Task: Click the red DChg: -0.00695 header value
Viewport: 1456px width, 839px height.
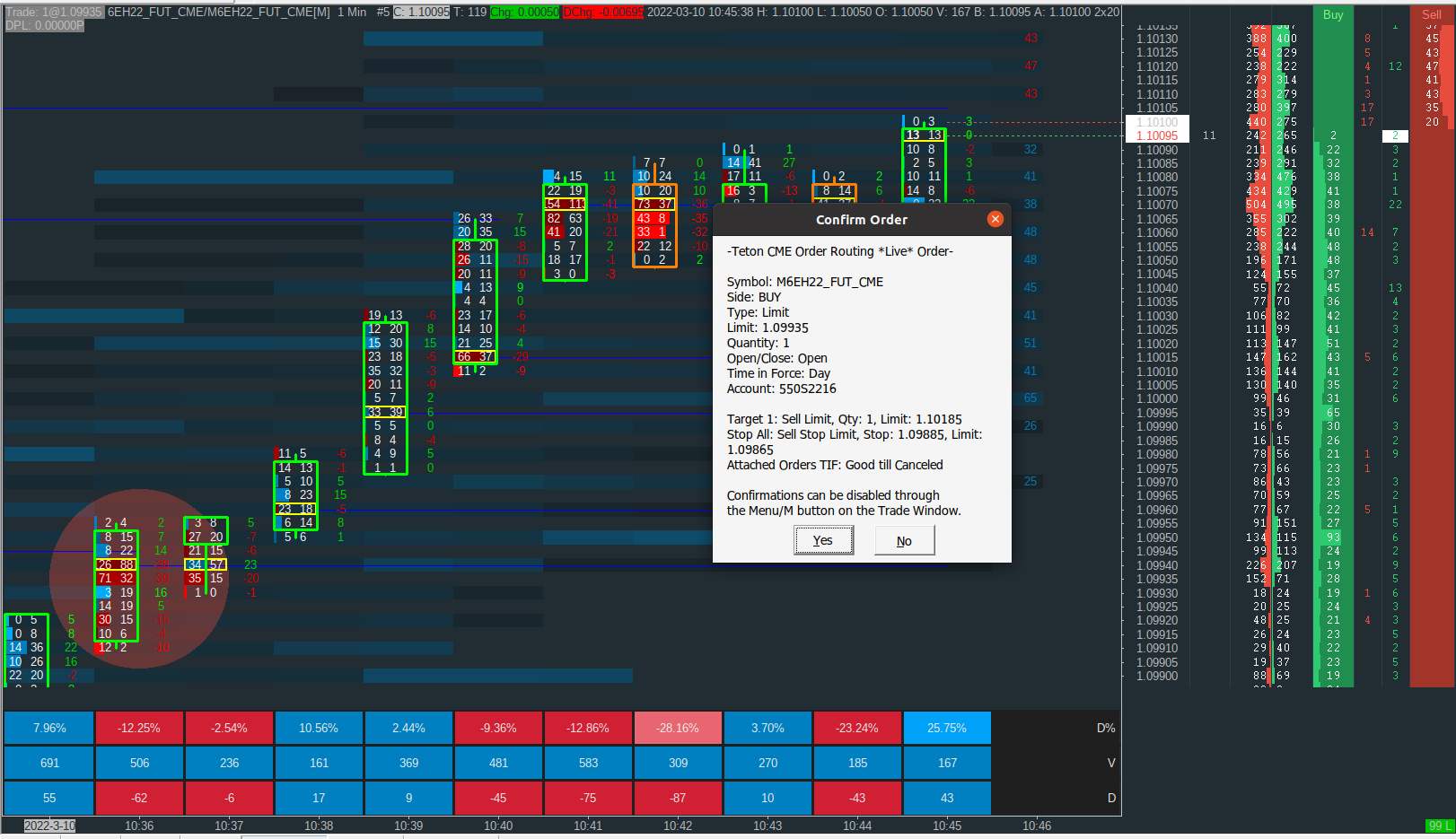Action: [603, 13]
